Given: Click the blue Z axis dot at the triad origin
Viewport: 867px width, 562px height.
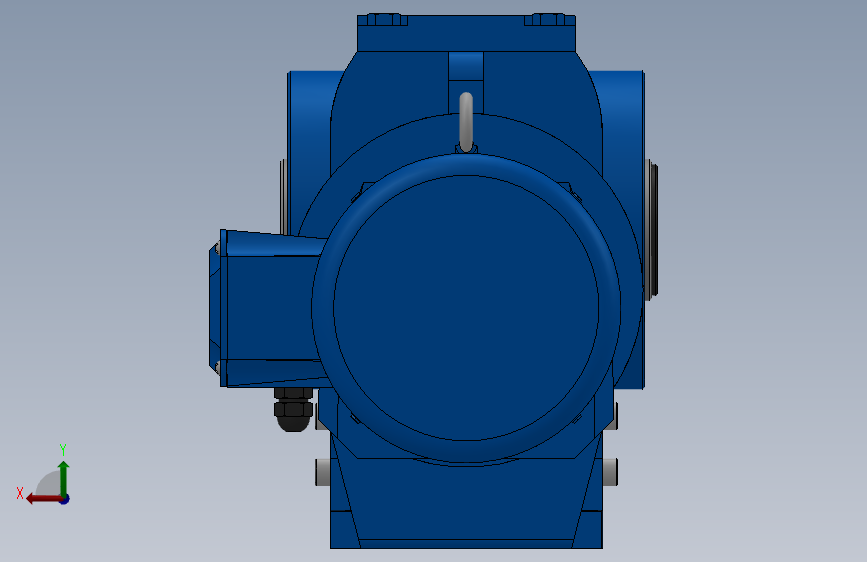Looking at the screenshot, I should (x=65, y=499).
